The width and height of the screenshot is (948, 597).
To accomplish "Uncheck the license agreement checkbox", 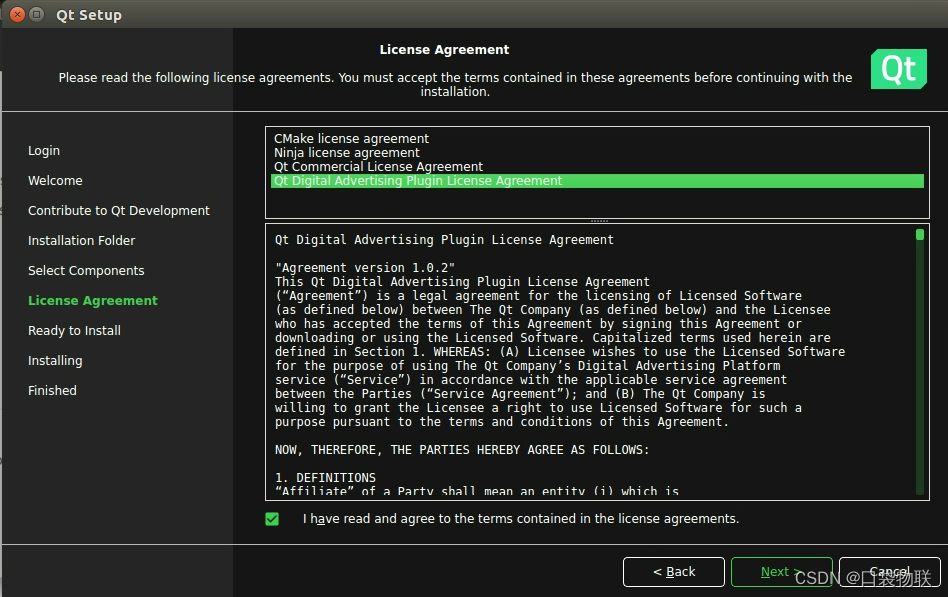I will [x=272, y=519].
